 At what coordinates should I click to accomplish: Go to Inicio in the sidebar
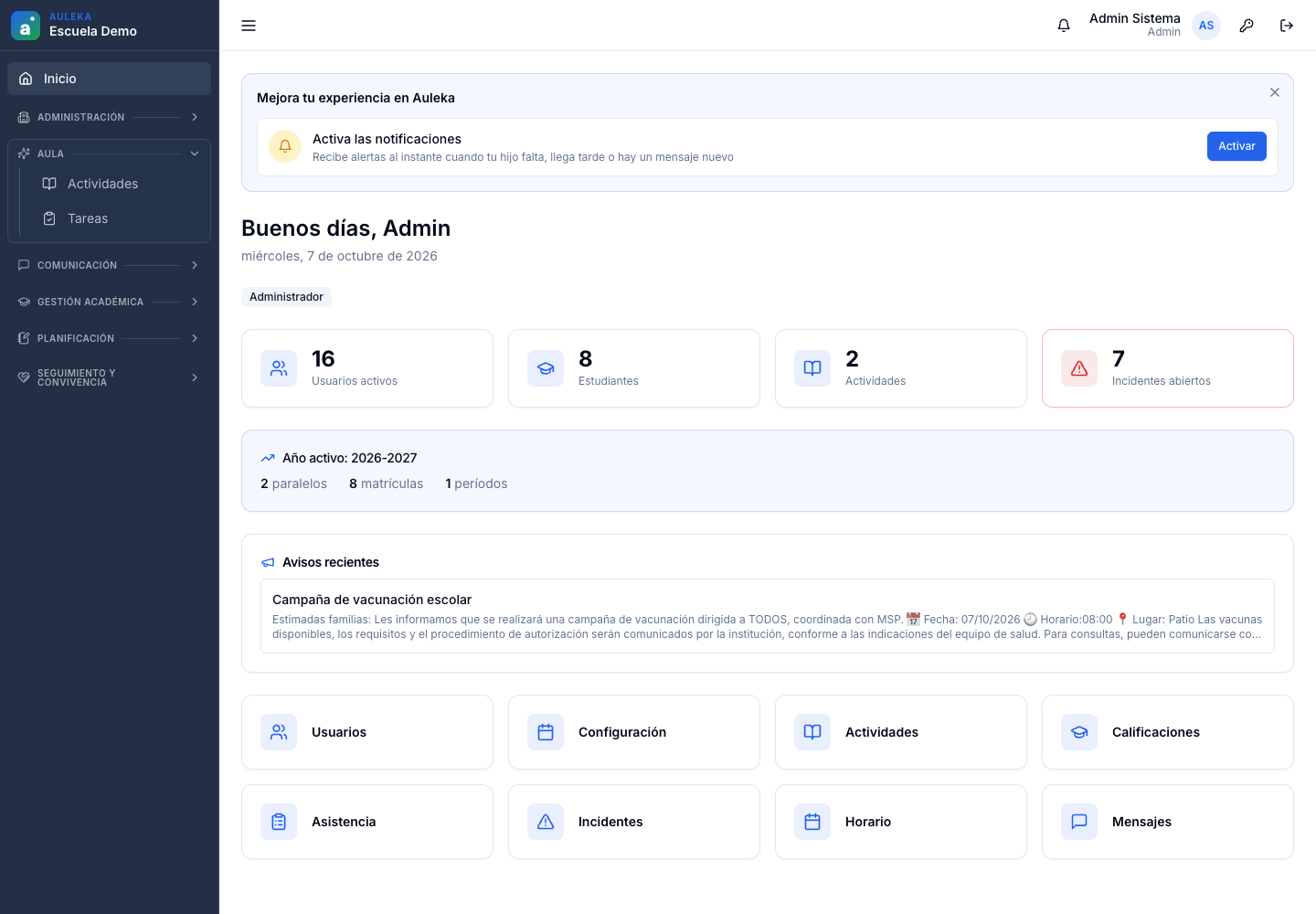(109, 79)
